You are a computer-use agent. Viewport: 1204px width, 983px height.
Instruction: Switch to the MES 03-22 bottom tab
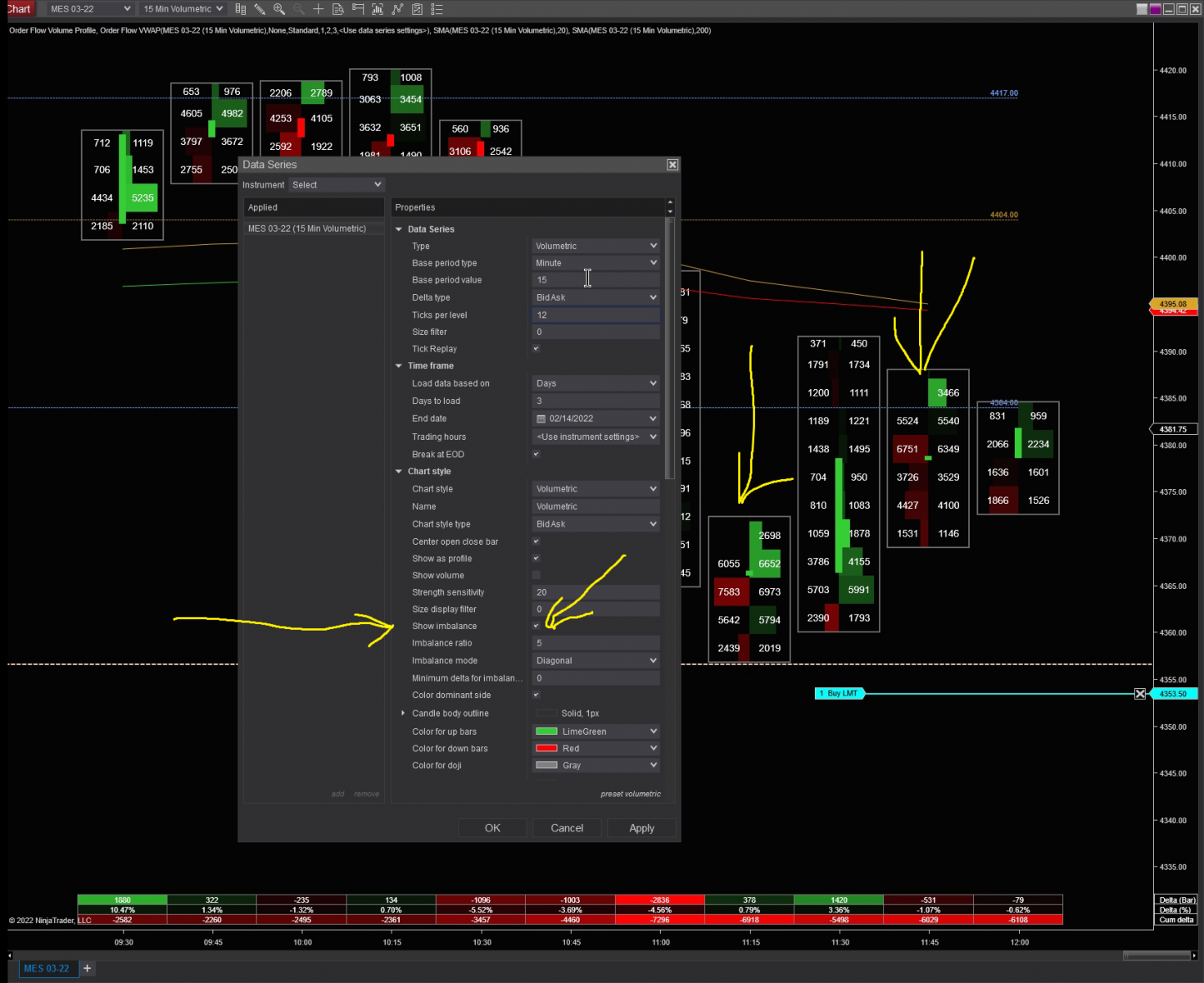47,968
